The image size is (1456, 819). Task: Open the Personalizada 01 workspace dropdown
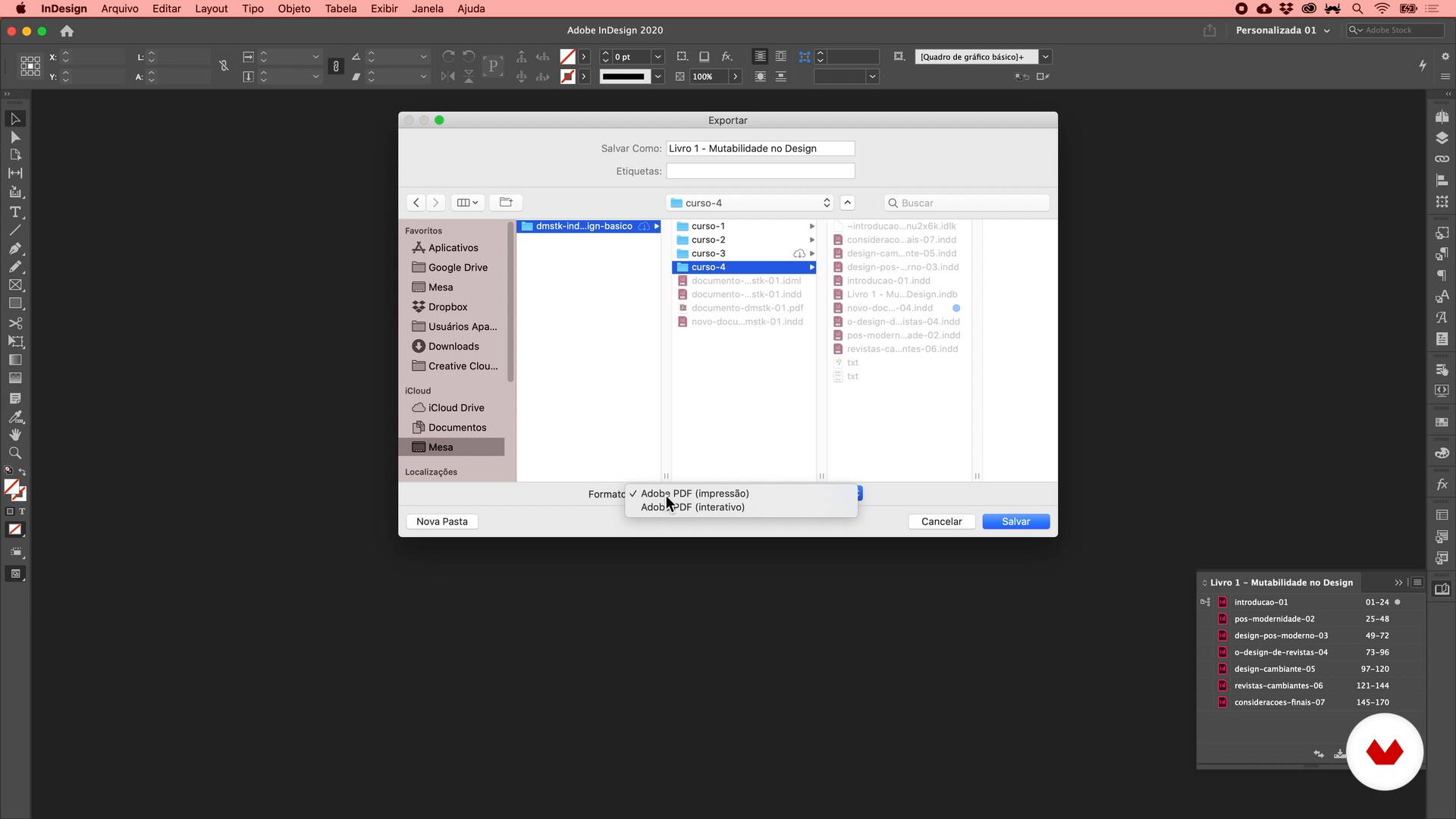pos(1282,30)
